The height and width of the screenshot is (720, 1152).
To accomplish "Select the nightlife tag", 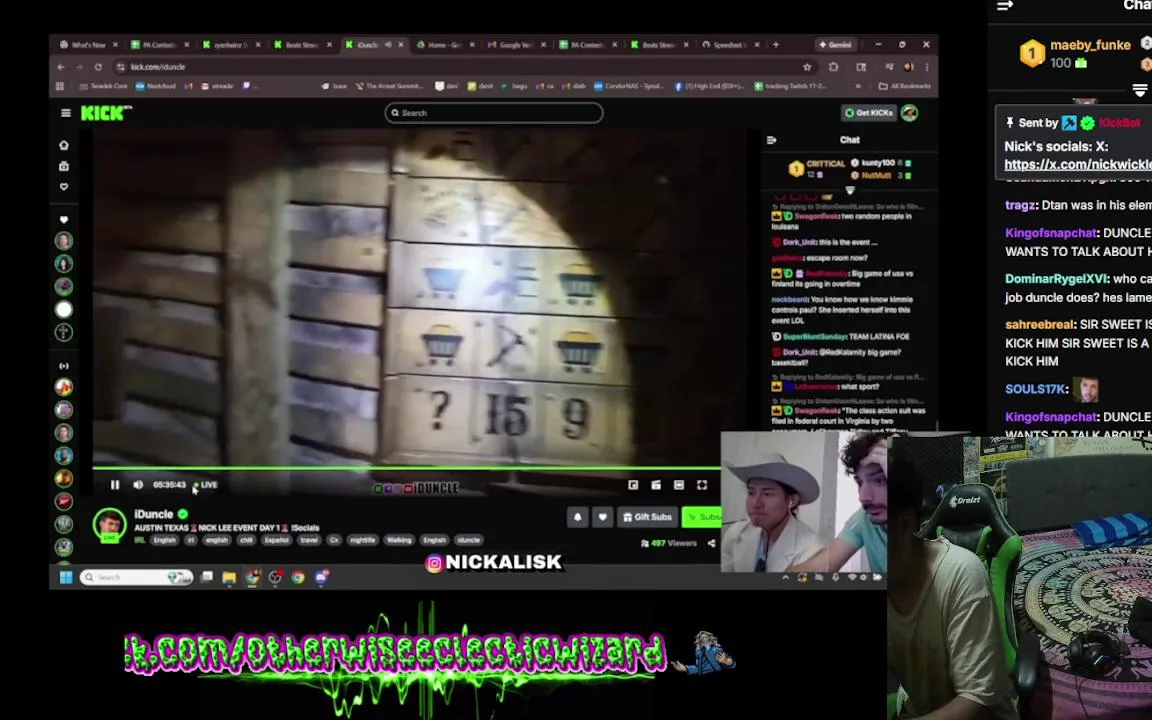I will click(363, 540).
